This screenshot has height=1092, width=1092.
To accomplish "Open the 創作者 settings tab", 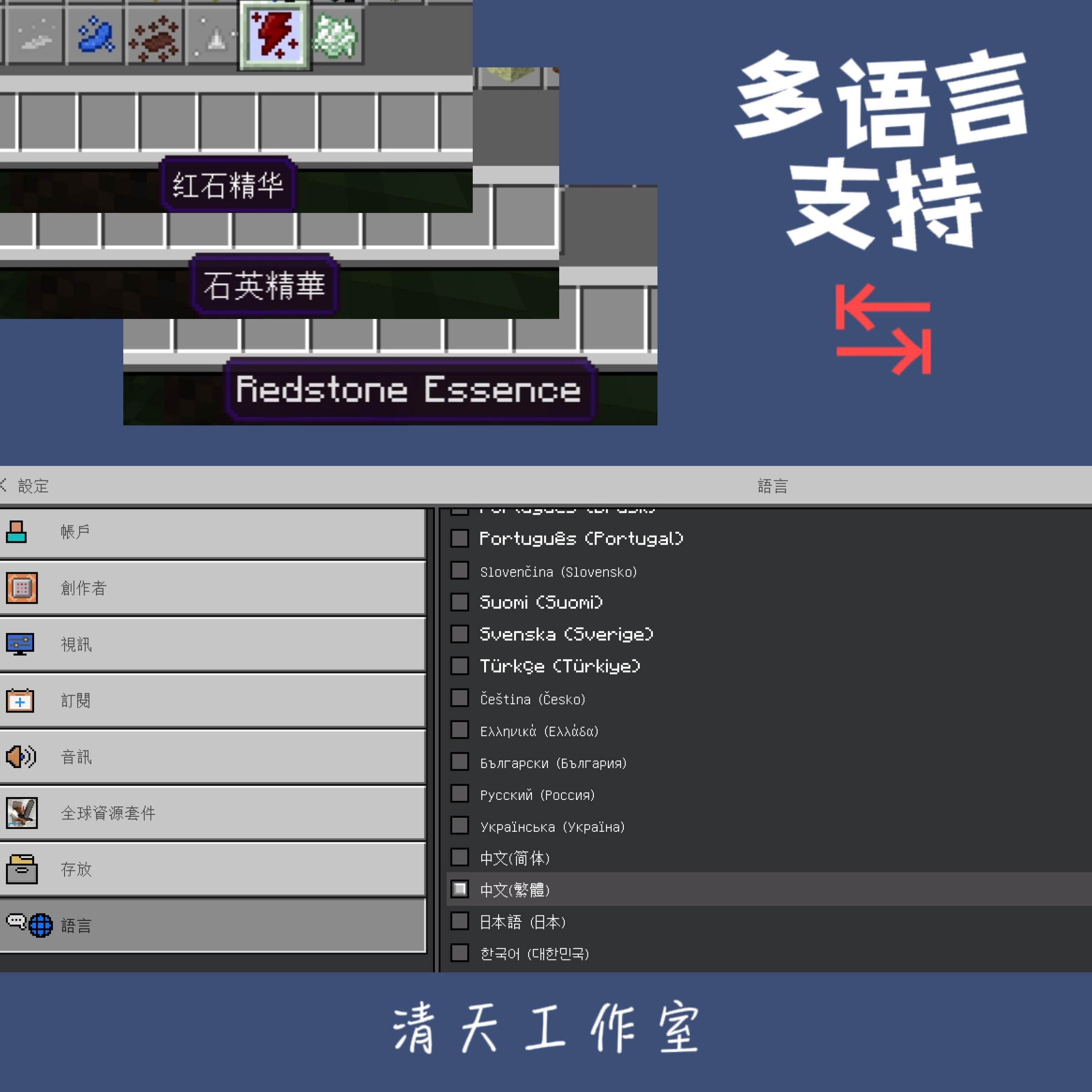I will click(x=212, y=588).
